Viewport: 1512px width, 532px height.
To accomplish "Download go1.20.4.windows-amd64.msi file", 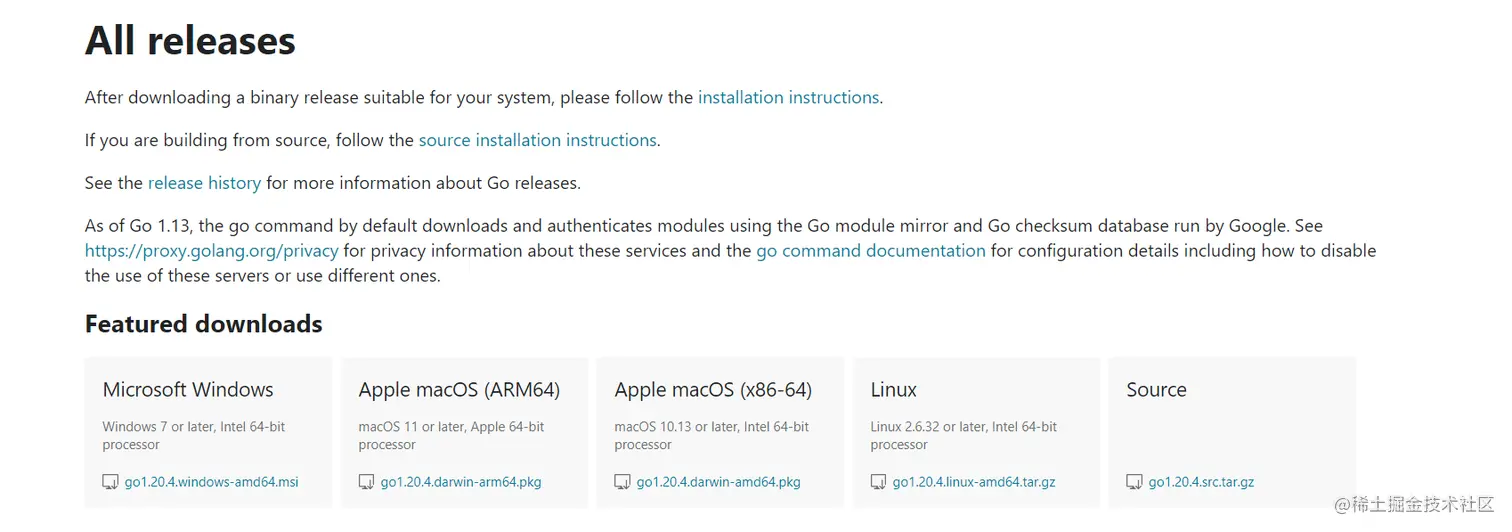I will pyautogui.click(x=211, y=482).
